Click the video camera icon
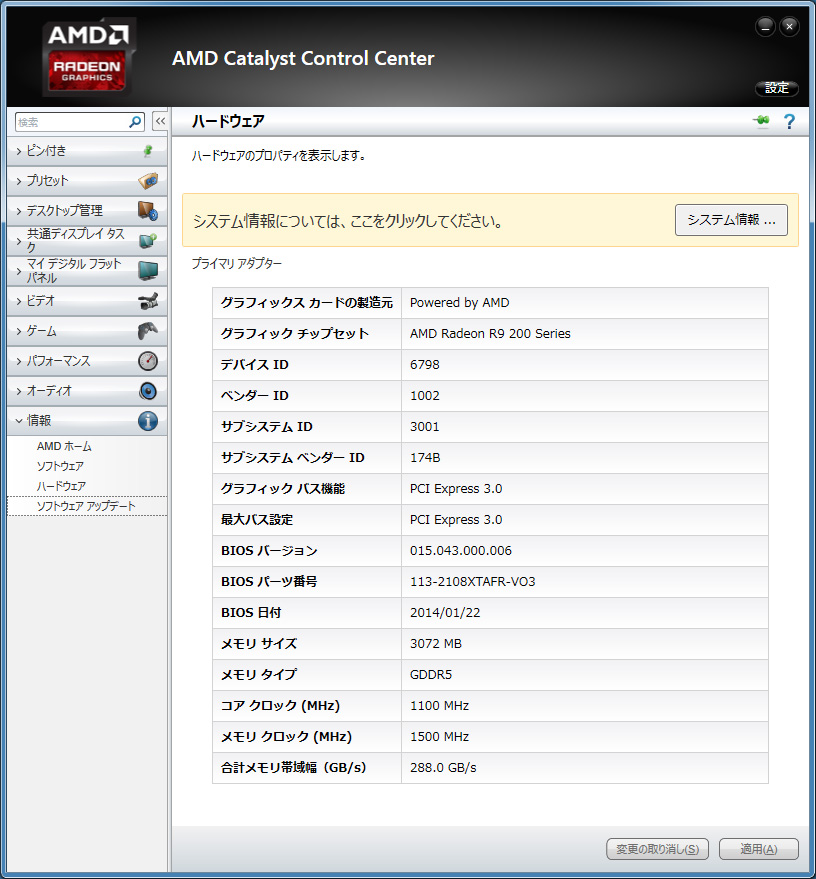The height and width of the screenshot is (879, 816). (x=147, y=301)
